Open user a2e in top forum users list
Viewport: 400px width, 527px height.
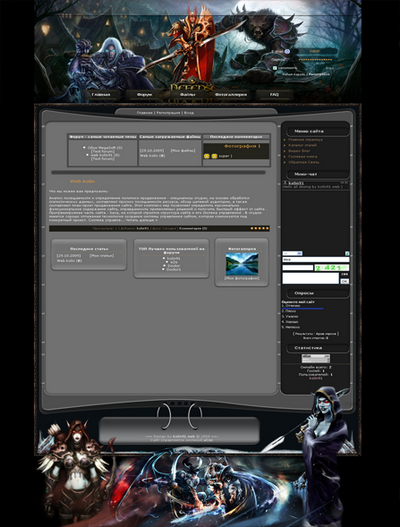tap(173, 262)
